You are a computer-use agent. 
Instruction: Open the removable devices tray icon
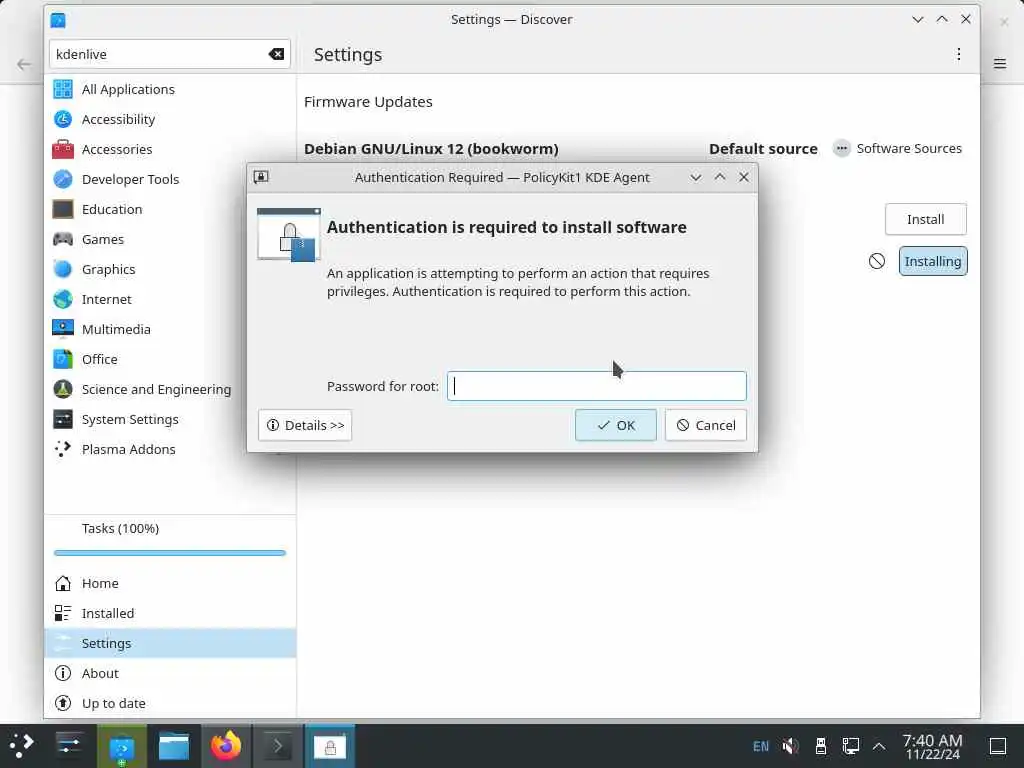[821, 746]
